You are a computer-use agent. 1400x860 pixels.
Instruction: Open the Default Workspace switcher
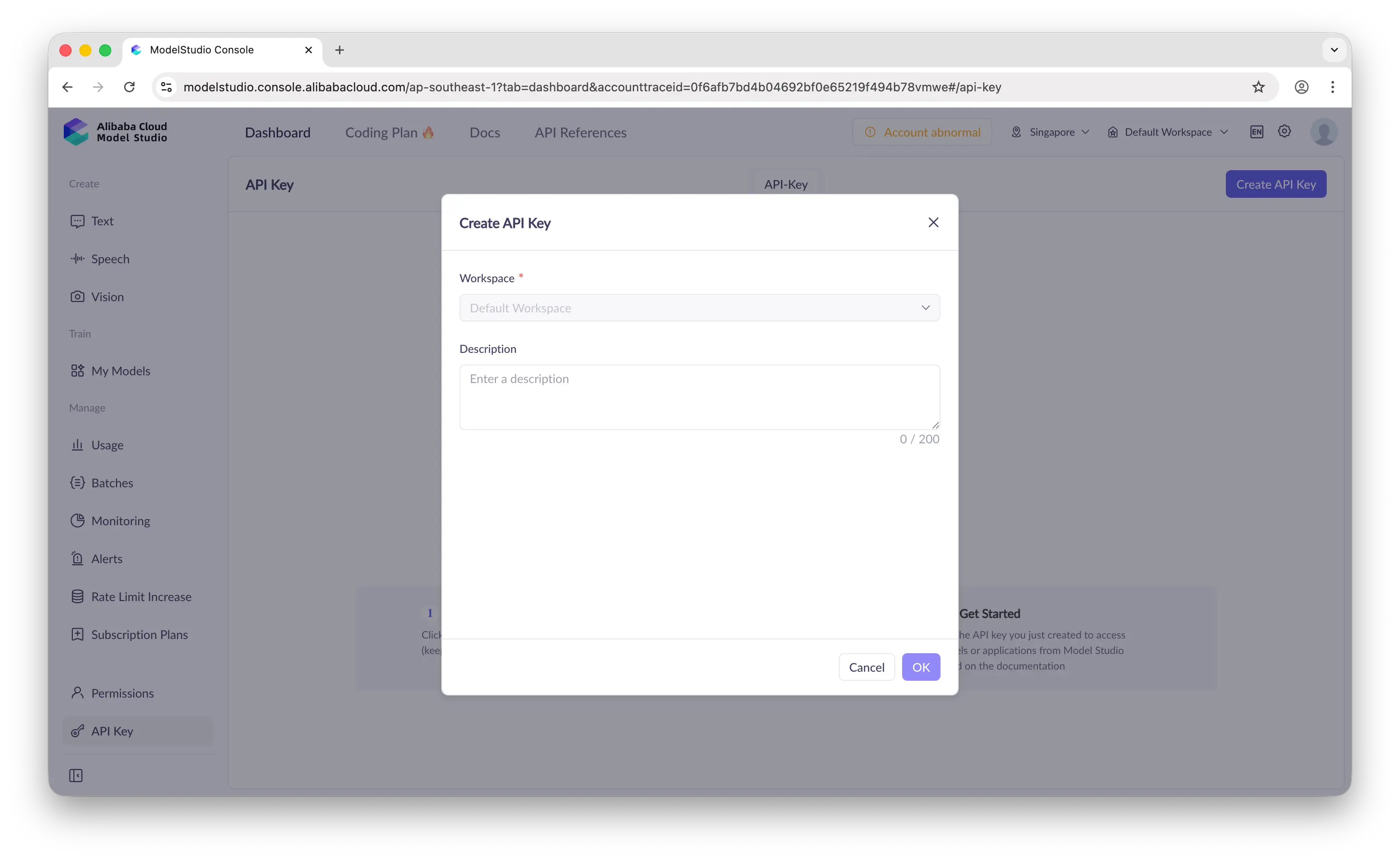pyautogui.click(x=1167, y=131)
